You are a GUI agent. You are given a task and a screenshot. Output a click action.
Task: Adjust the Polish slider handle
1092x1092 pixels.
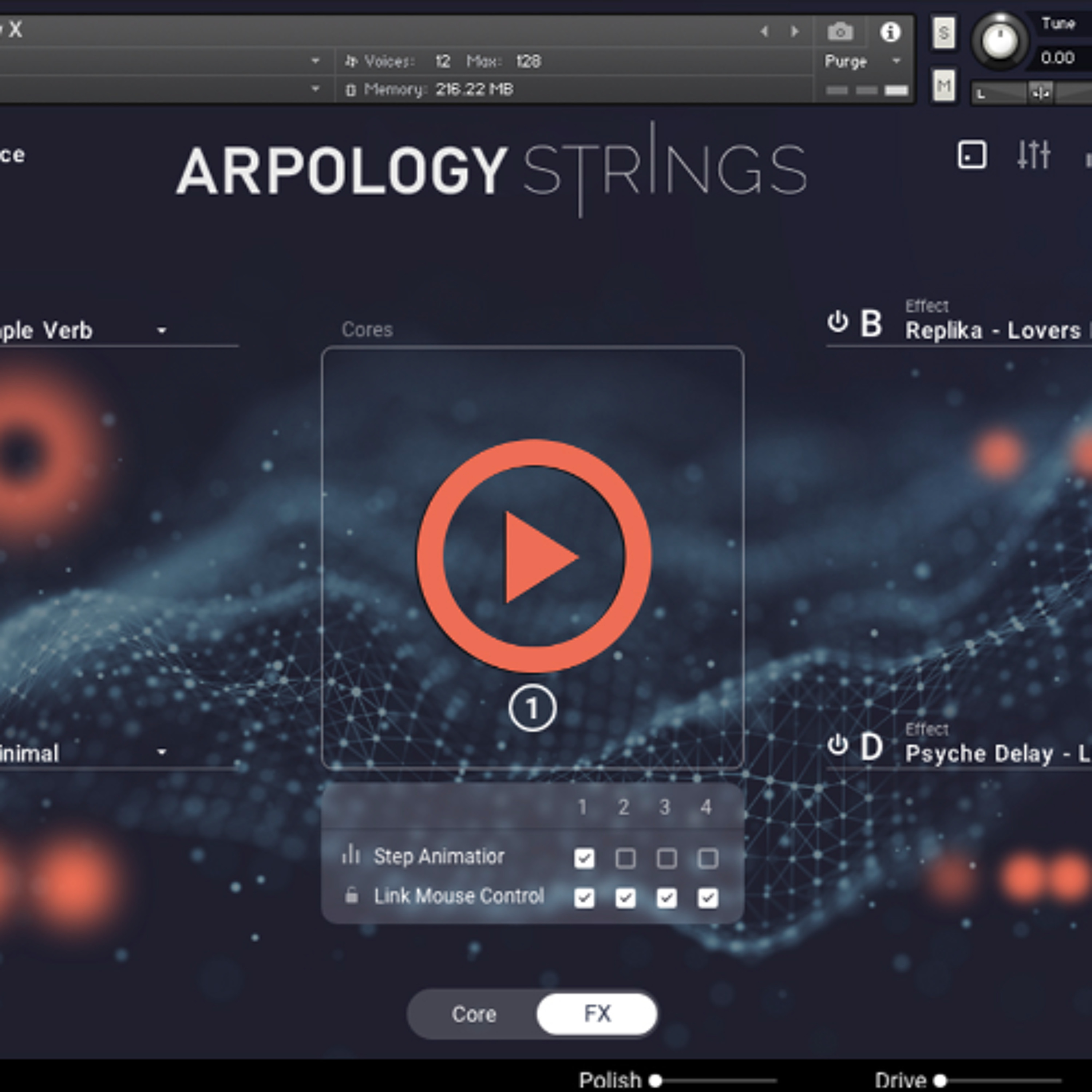click(x=655, y=1081)
